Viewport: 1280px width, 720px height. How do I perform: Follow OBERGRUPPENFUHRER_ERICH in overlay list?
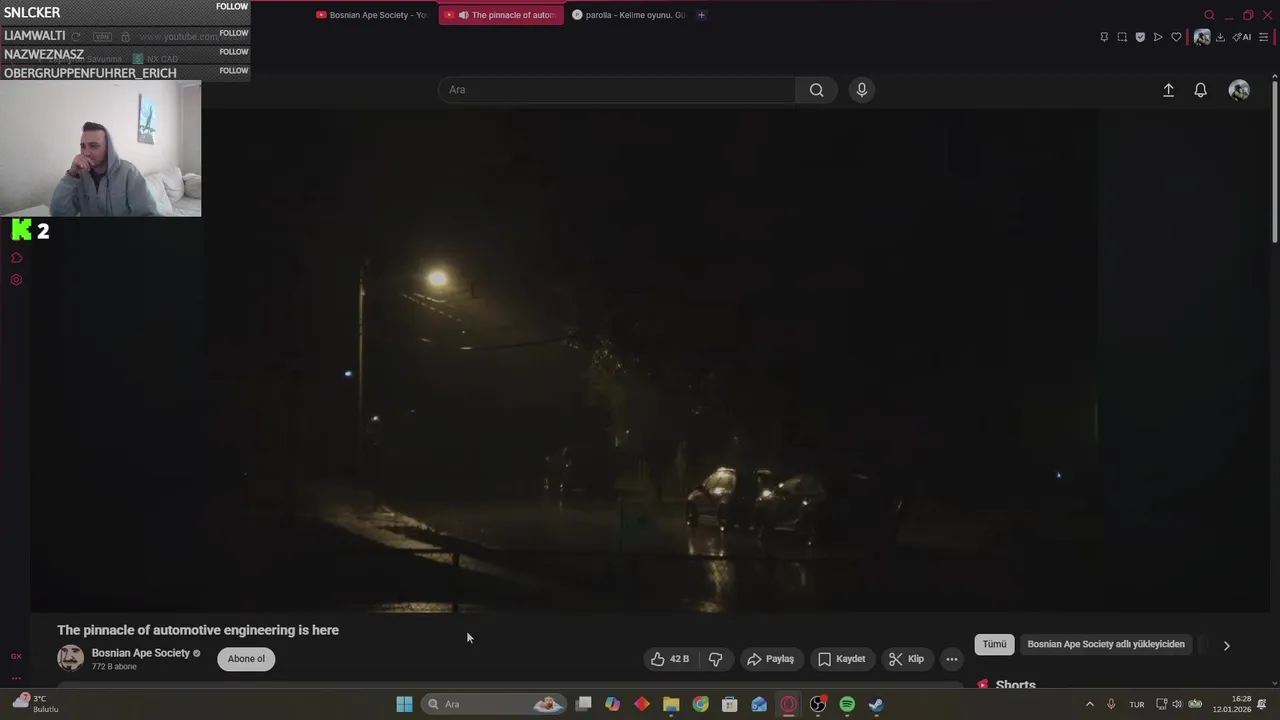point(233,71)
